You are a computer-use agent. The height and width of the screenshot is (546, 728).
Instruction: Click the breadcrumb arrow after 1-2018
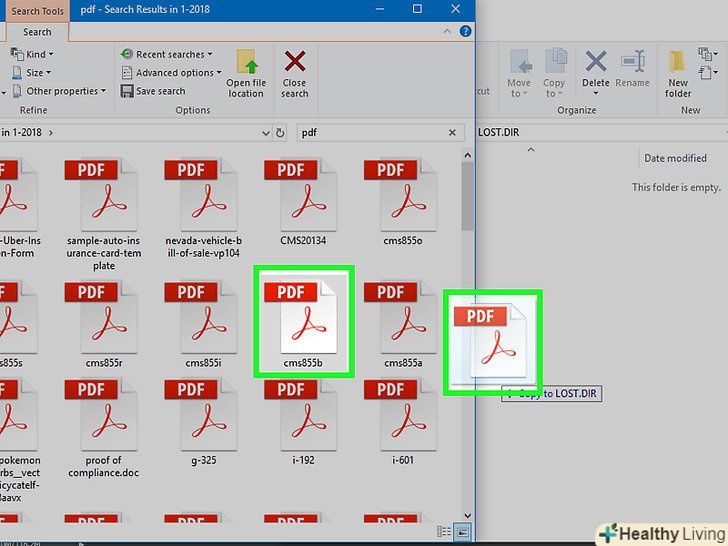pos(51,133)
